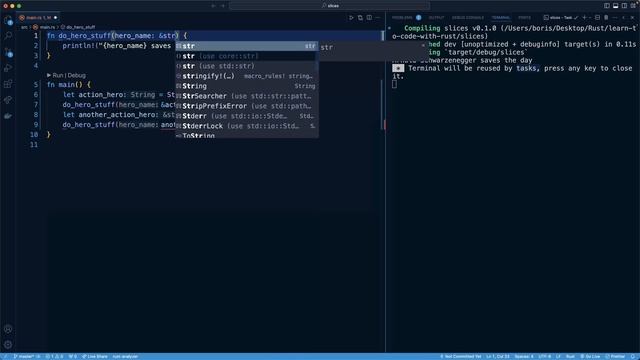Choose str (use std::str) suggestion
Image resolution: width=640 pixels, height=360 pixels.
coord(247,66)
